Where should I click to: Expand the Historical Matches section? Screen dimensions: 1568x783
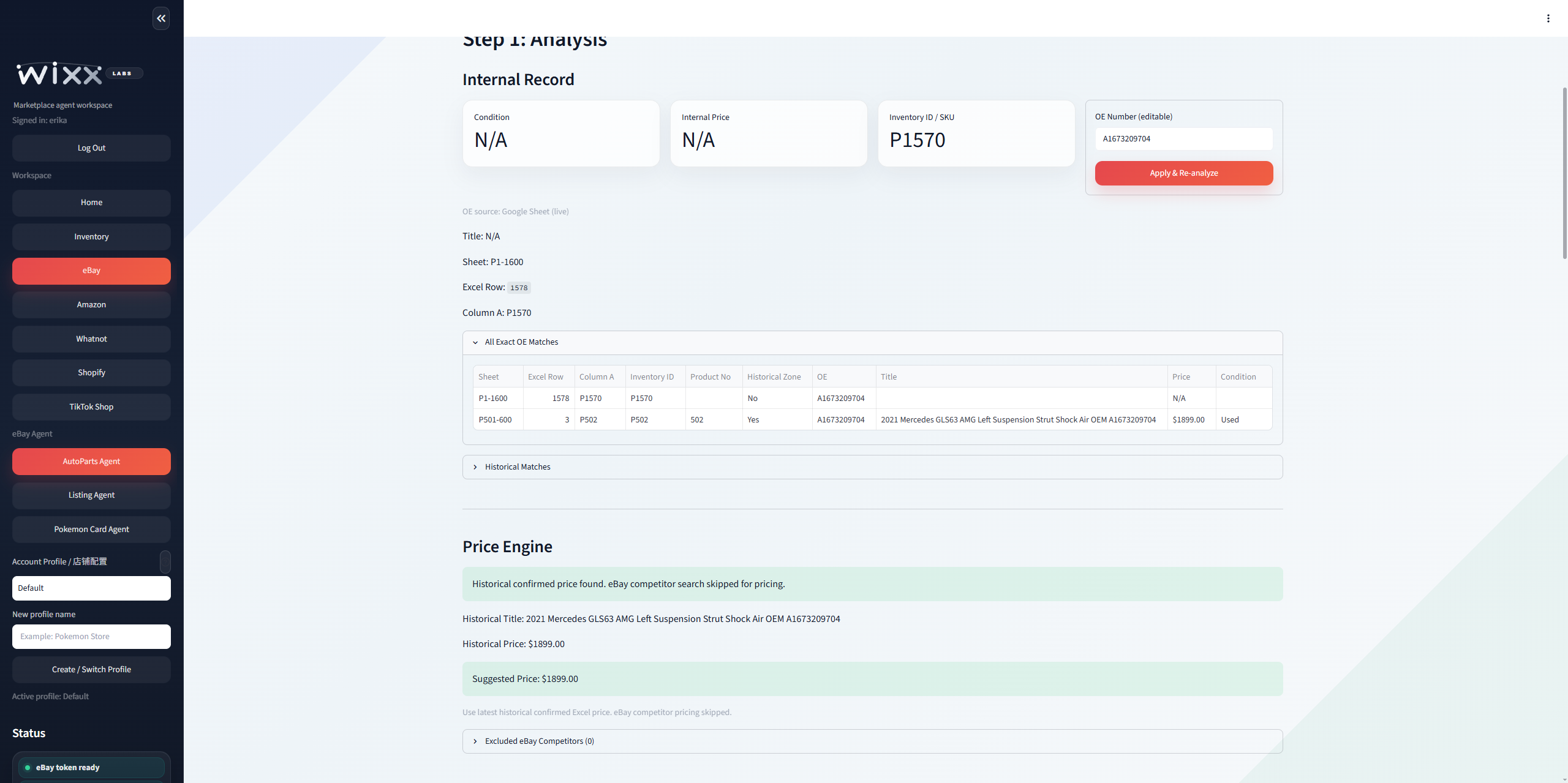[x=872, y=467]
